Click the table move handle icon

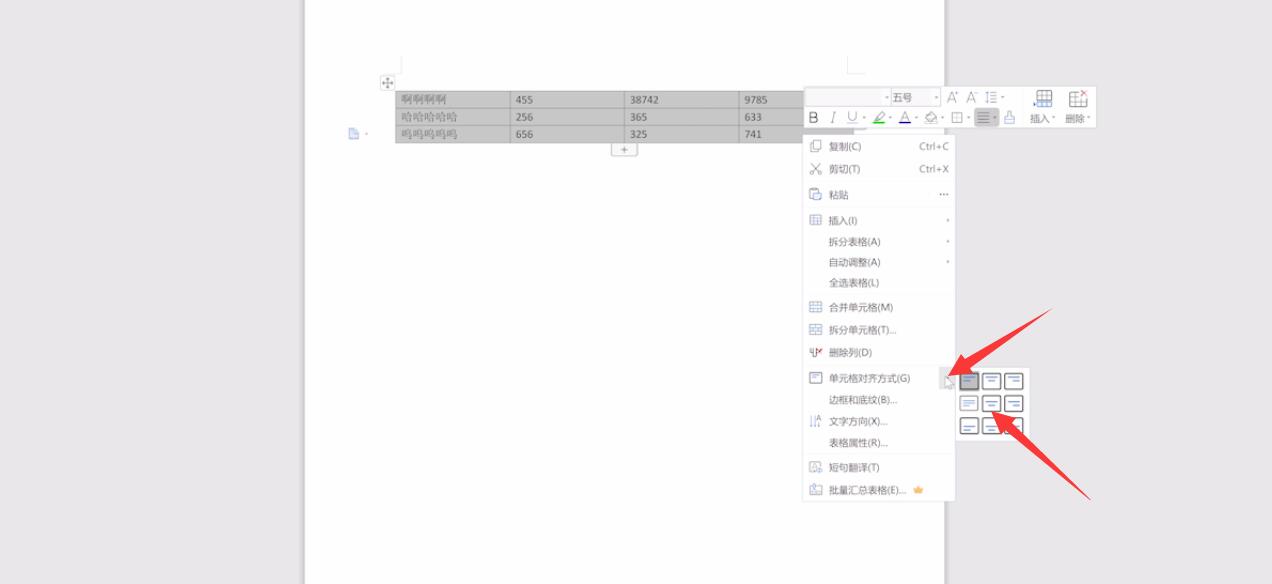[387, 83]
